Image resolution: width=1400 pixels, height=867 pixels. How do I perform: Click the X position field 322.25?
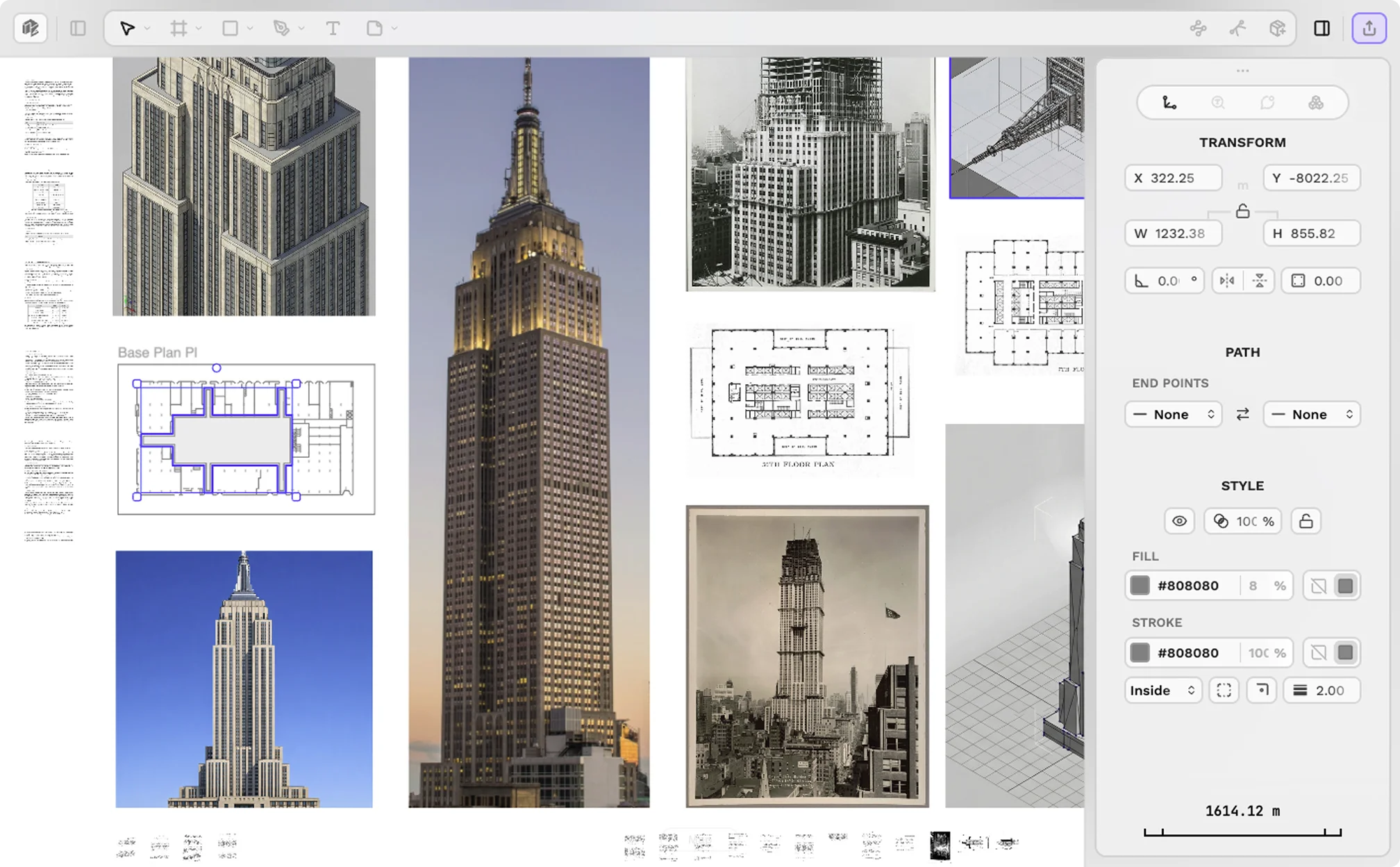pyautogui.click(x=1173, y=178)
